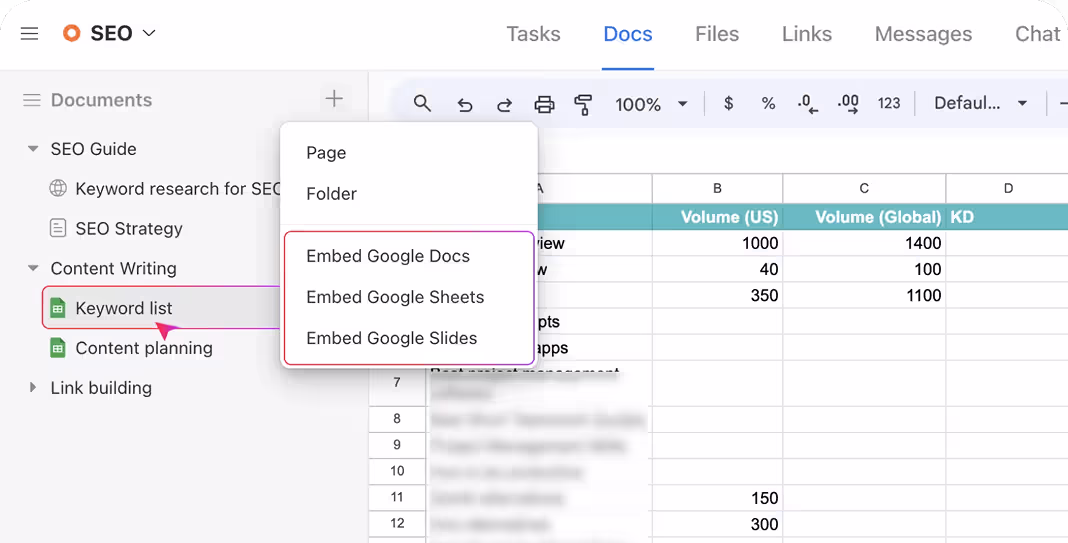This screenshot has width=1068, height=543.
Task: Apply percent format icon
Action: (768, 103)
